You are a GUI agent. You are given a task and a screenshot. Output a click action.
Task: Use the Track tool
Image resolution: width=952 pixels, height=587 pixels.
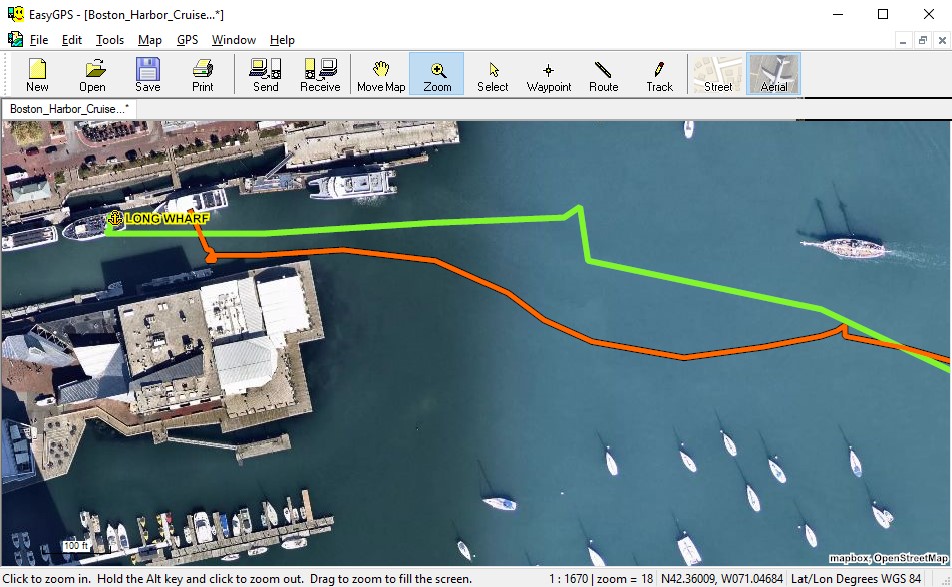pyautogui.click(x=658, y=73)
